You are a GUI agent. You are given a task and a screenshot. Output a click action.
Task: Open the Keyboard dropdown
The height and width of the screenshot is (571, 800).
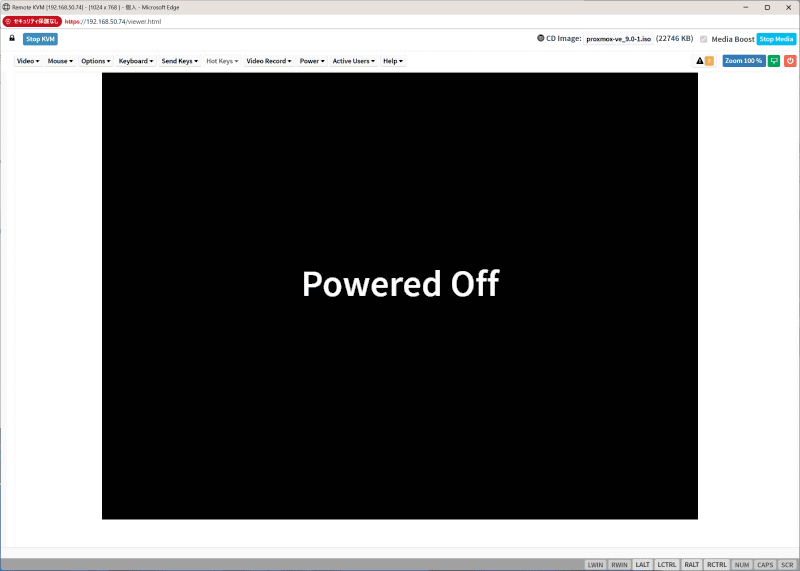(135, 61)
